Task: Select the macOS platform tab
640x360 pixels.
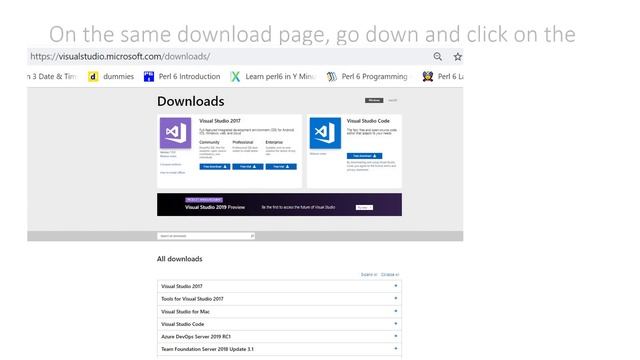Action: pos(392,100)
